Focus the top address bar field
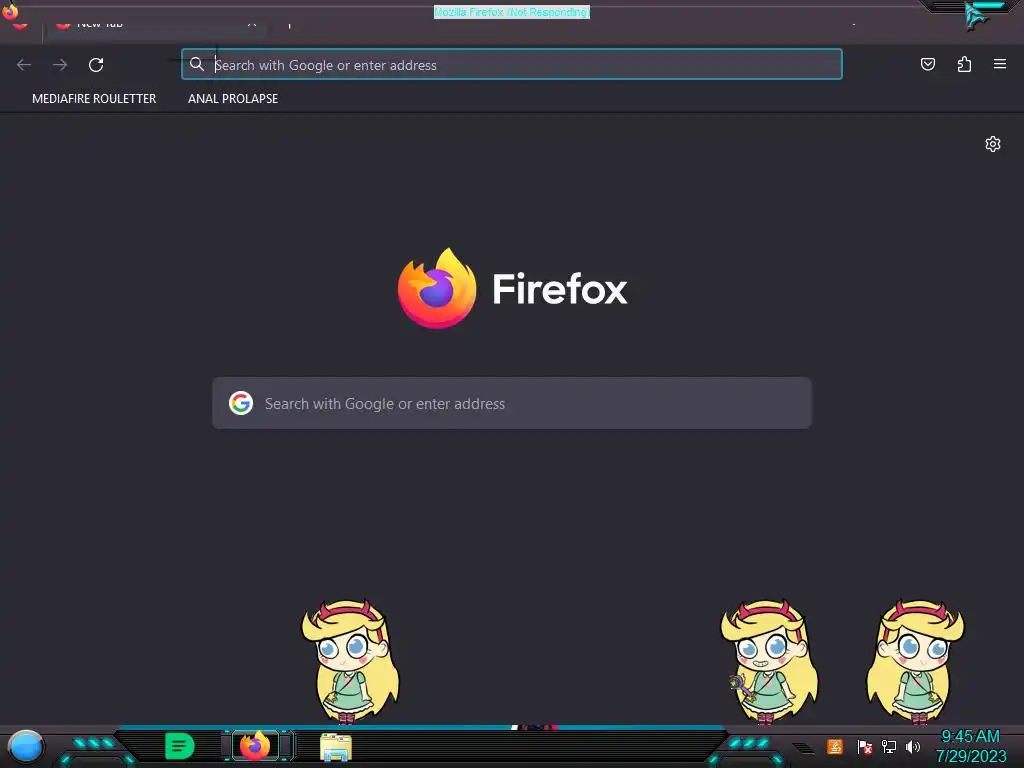This screenshot has height=768, width=1024. pyautogui.click(x=512, y=64)
